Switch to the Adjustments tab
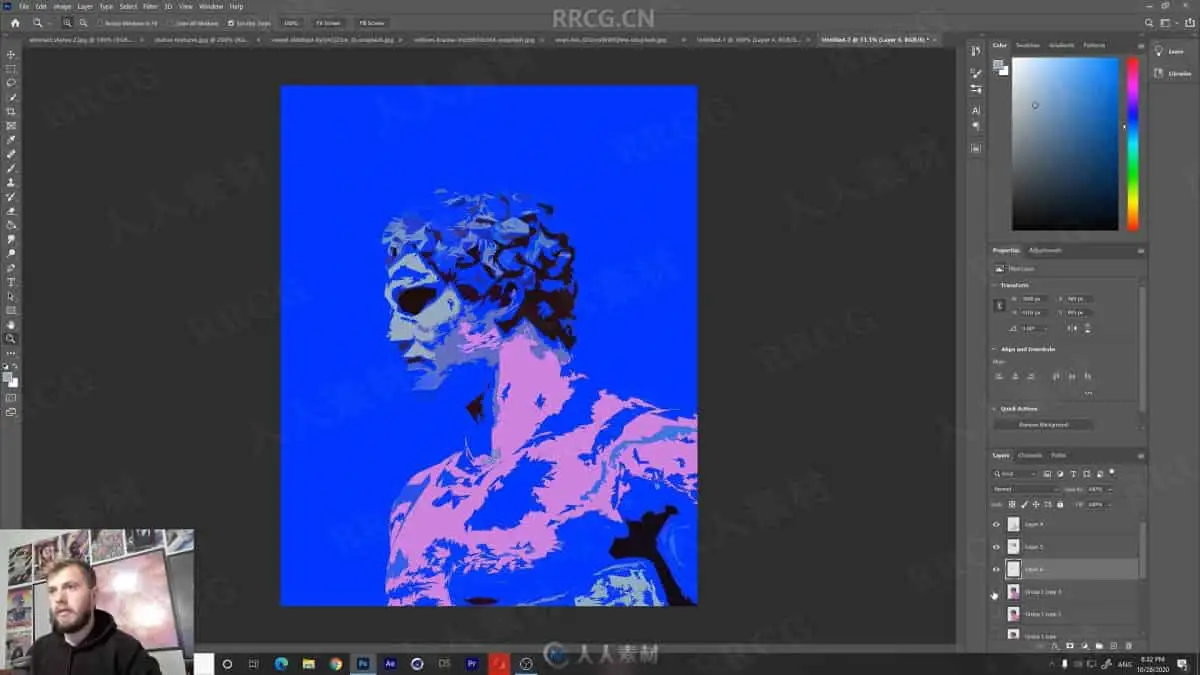 1045,250
